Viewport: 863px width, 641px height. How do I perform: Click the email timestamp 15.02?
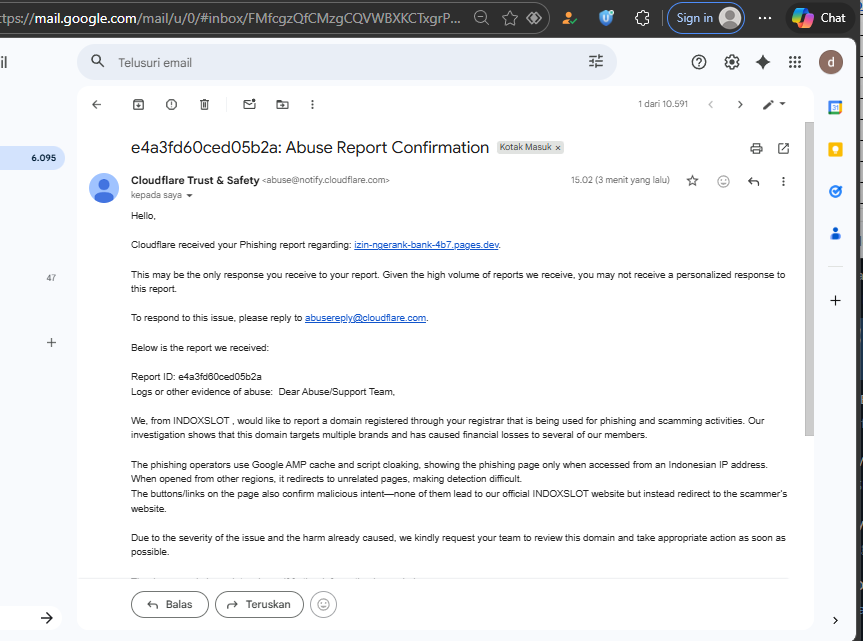620,180
